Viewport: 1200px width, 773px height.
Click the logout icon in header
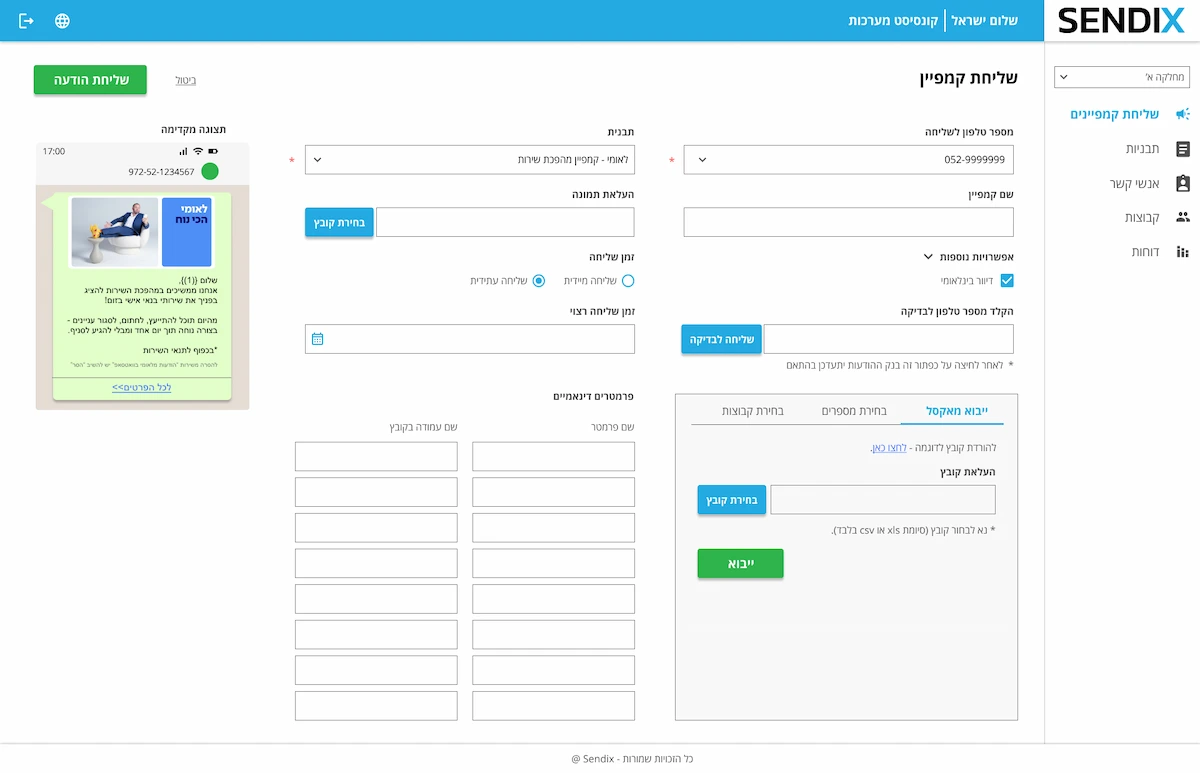click(x=27, y=21)
